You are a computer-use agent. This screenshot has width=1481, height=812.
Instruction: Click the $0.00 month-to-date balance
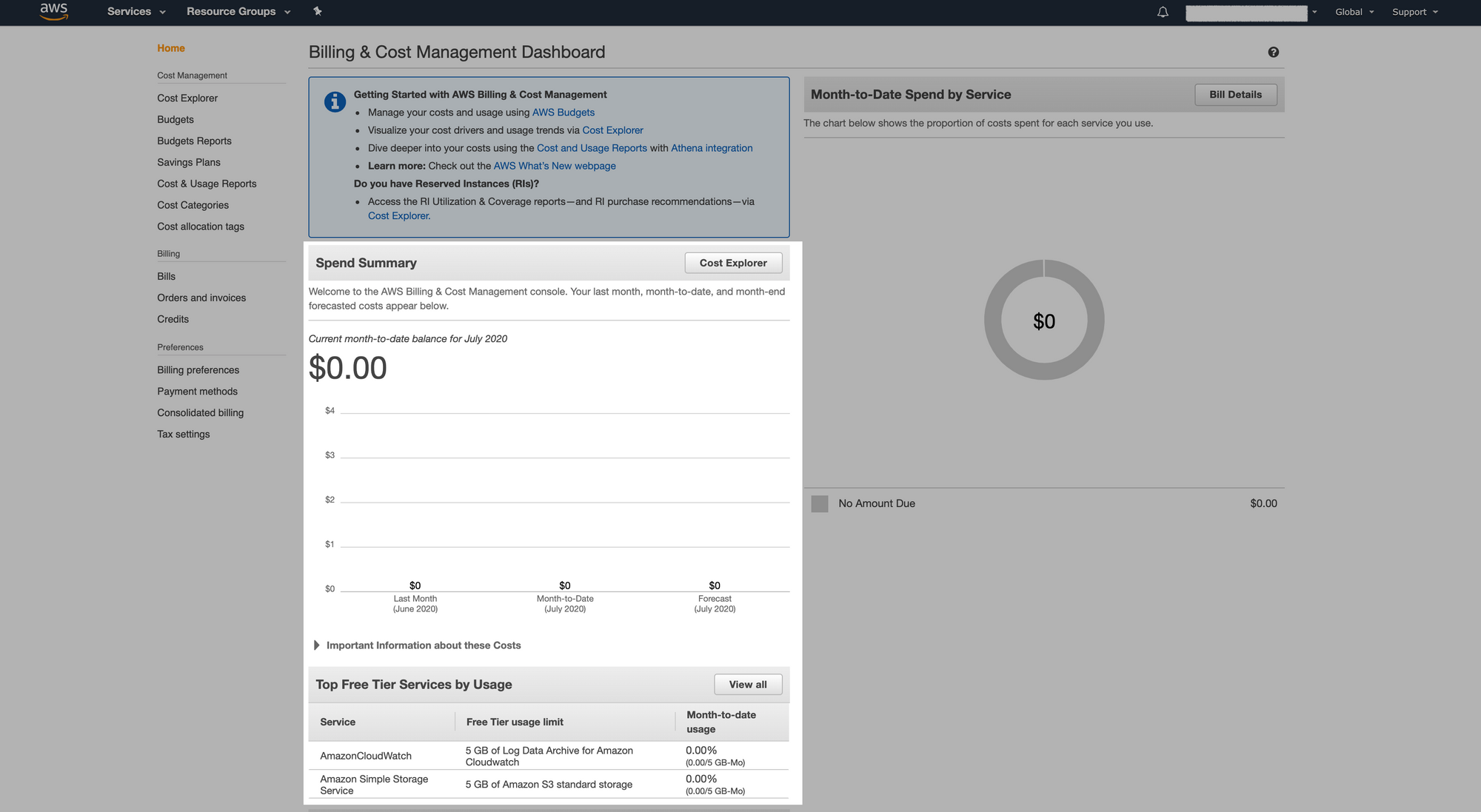(347, 368)
